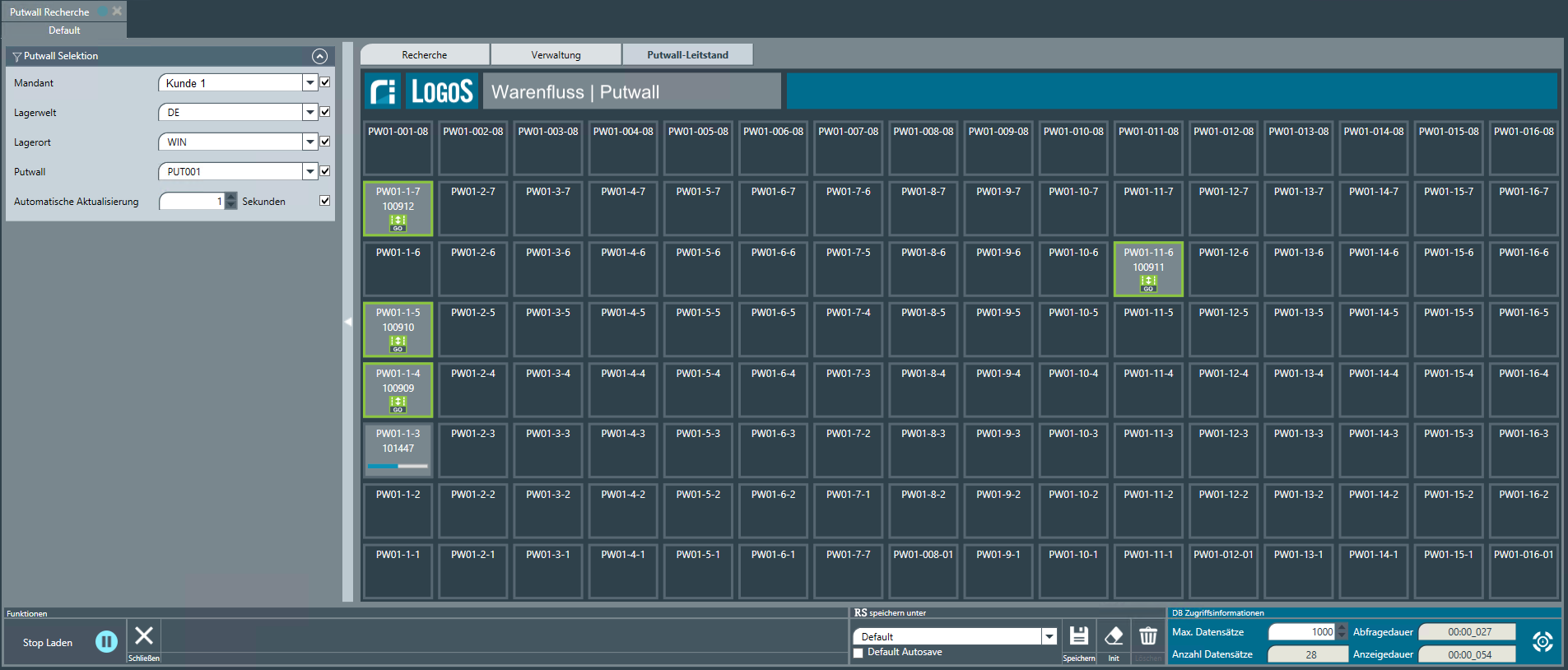Select slot PW01-8-5
Viewport: 1568px width, 670px height.
924,329
